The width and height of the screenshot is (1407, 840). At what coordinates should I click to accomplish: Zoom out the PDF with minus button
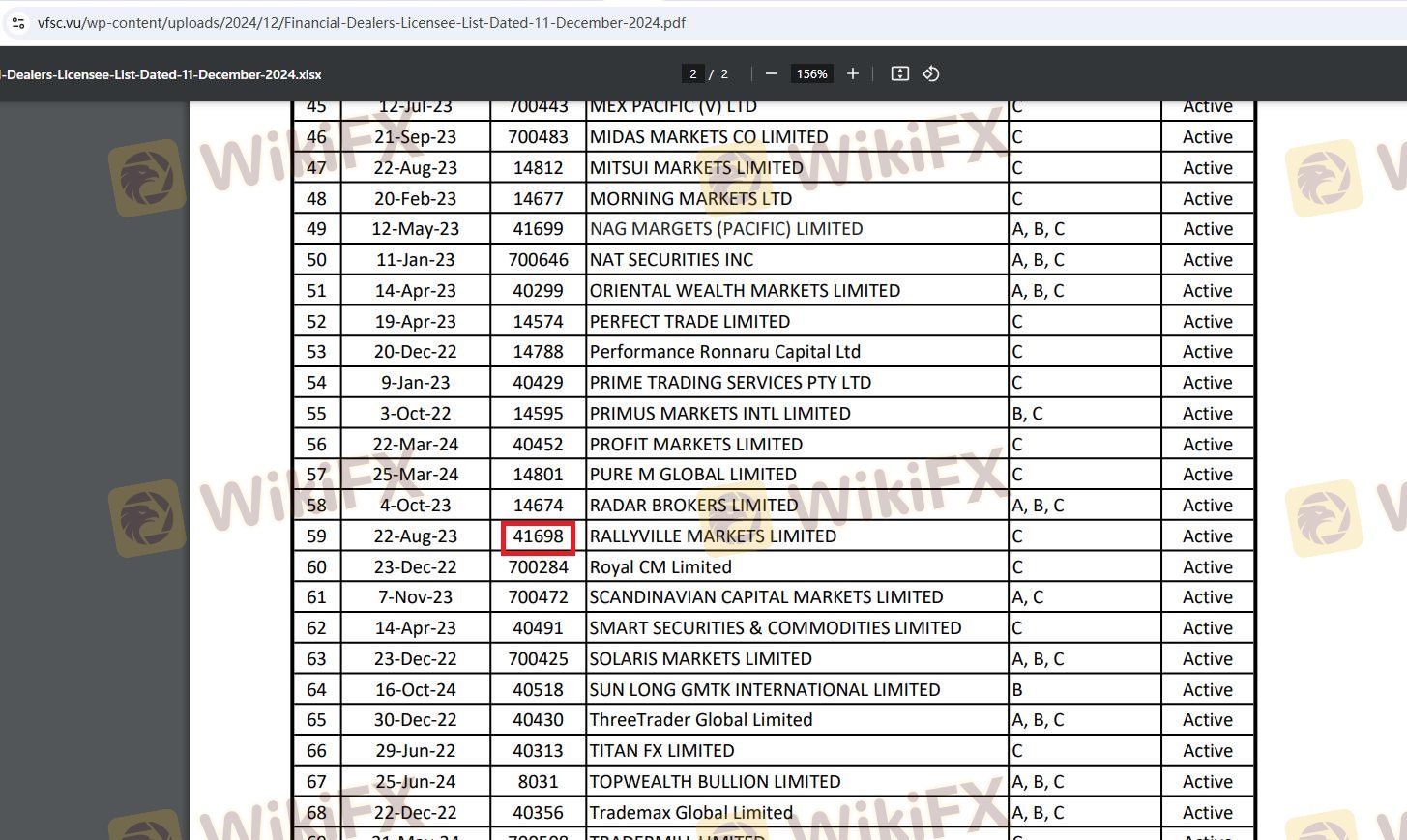(x=771, y=74)
